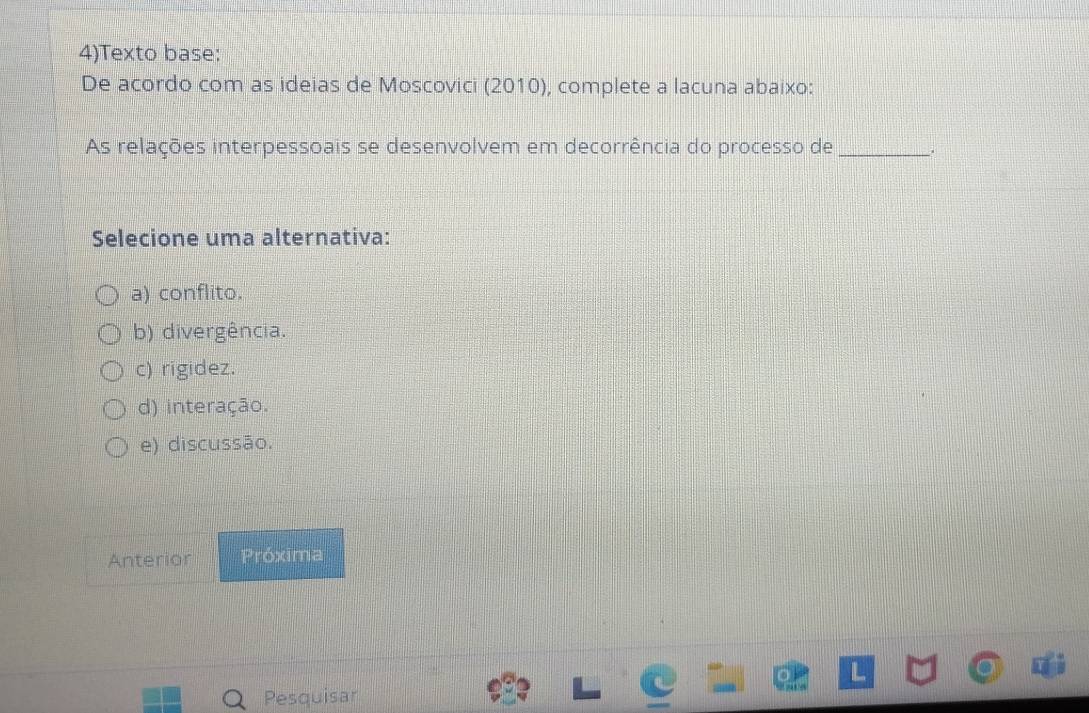
Task: Open the colorful widgets icon on the taskbar
Action: tap(508, 688)
